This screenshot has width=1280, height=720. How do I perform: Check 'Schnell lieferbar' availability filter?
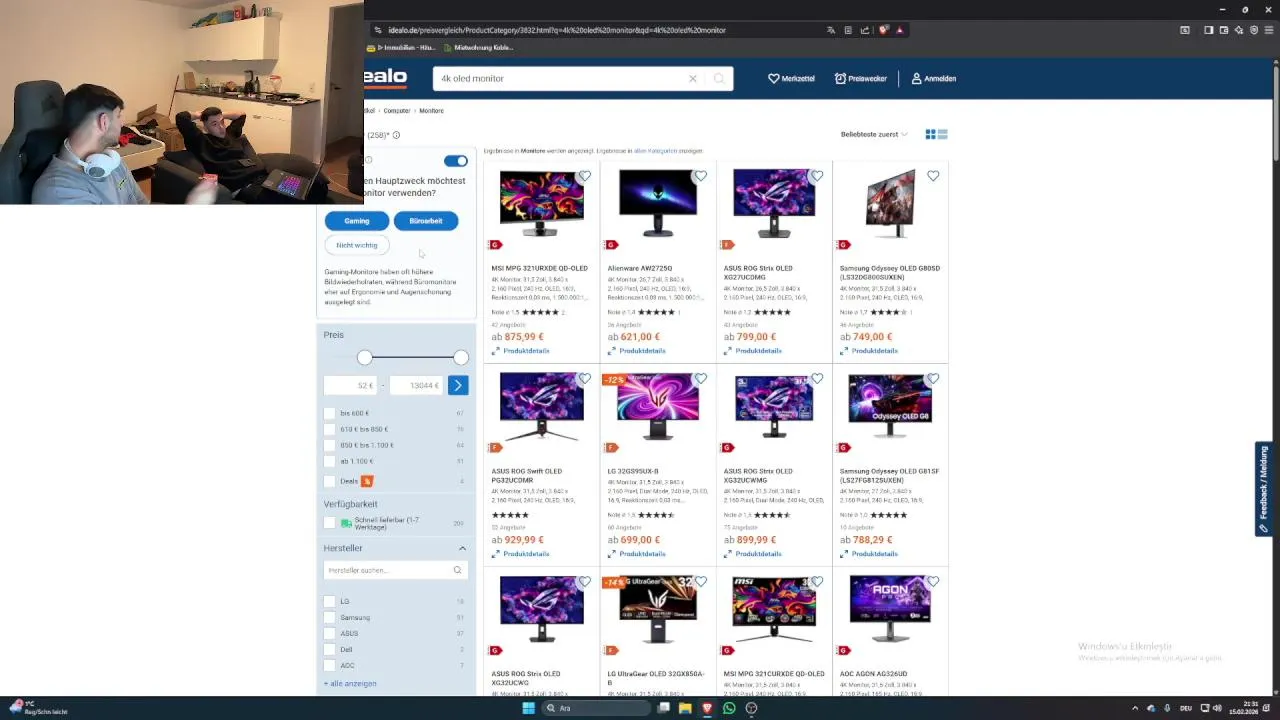pos(330,523)
